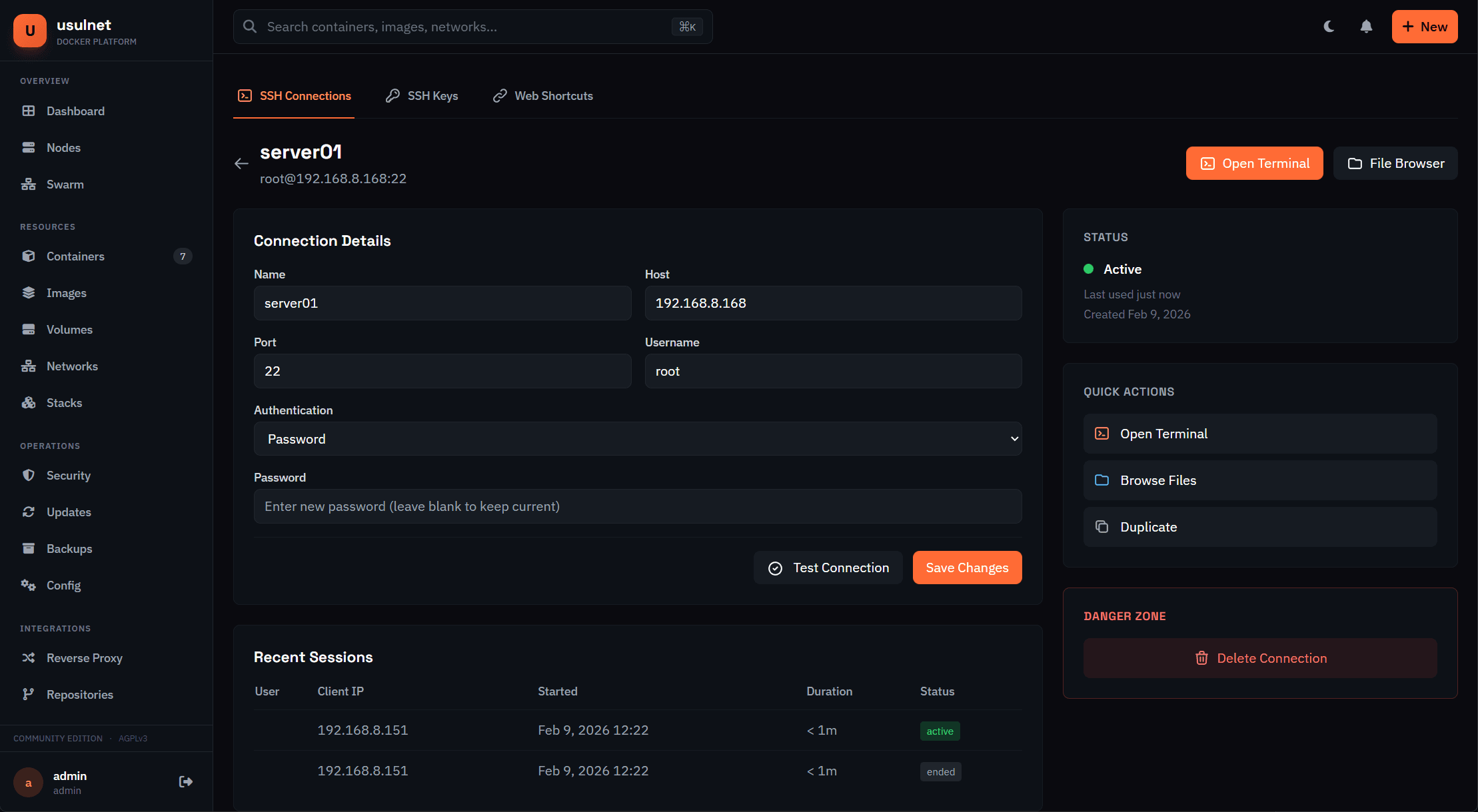This screenshot has height=812, width=1478.
Task: Save changes to the connection
Action: coord(967,567)
